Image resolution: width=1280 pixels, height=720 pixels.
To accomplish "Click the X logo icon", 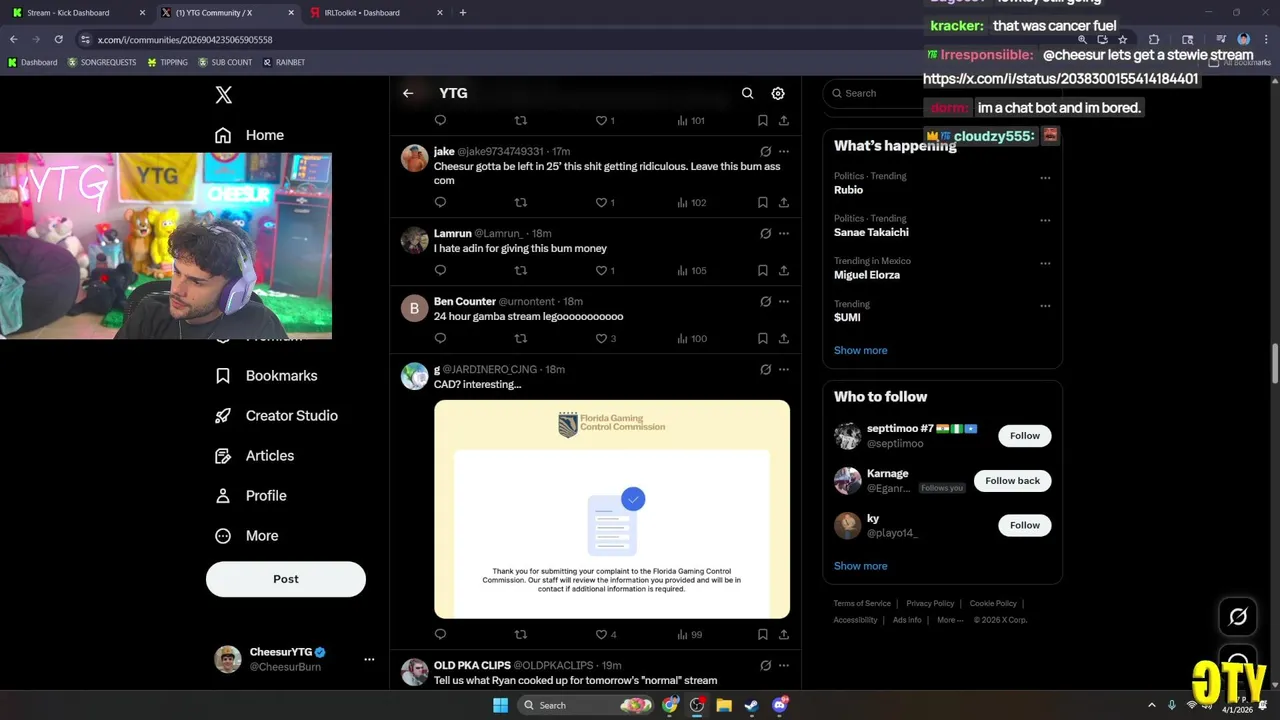I will pos(224,95).
